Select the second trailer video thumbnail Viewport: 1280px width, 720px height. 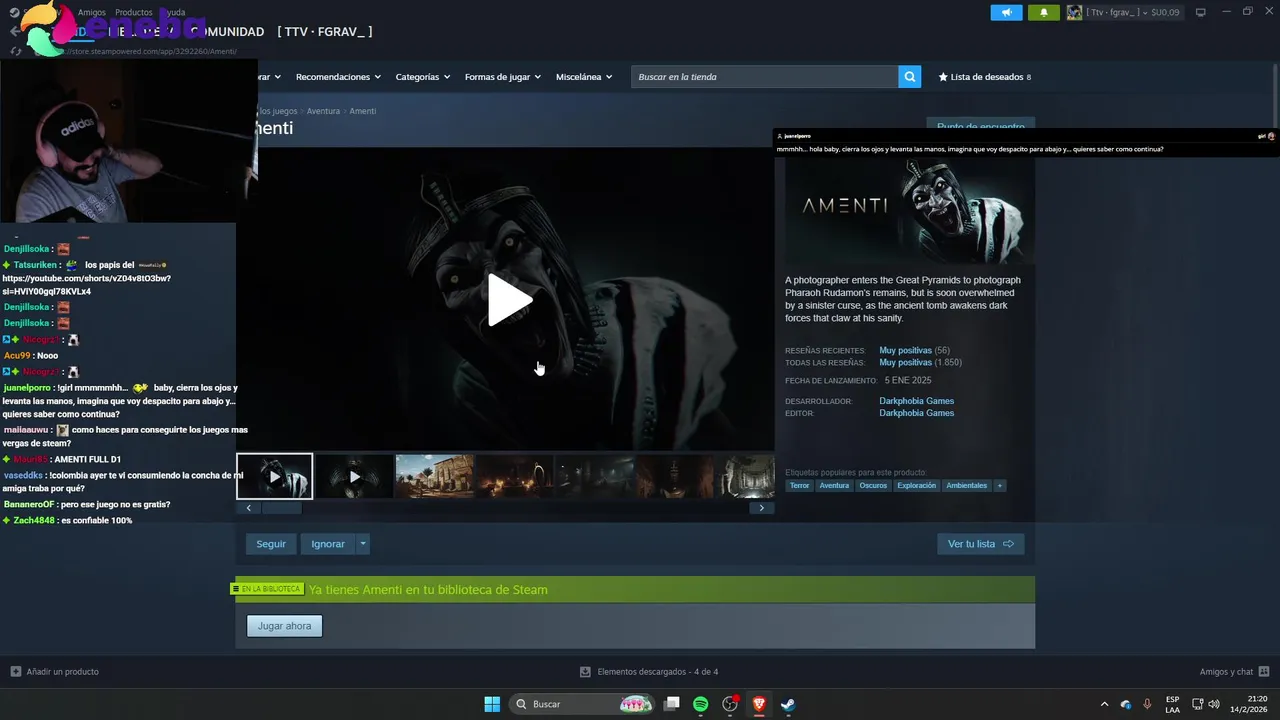[x=354, y=477]
